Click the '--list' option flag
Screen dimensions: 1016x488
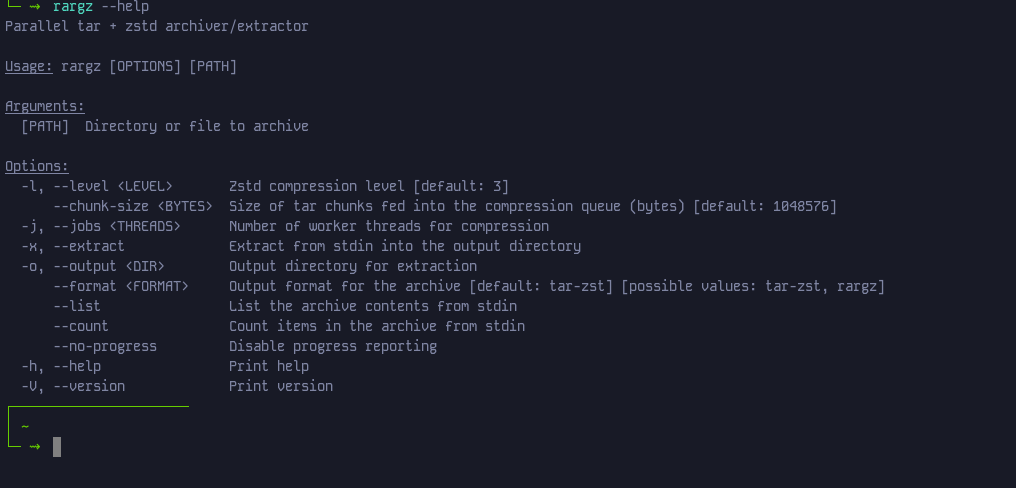77,307
